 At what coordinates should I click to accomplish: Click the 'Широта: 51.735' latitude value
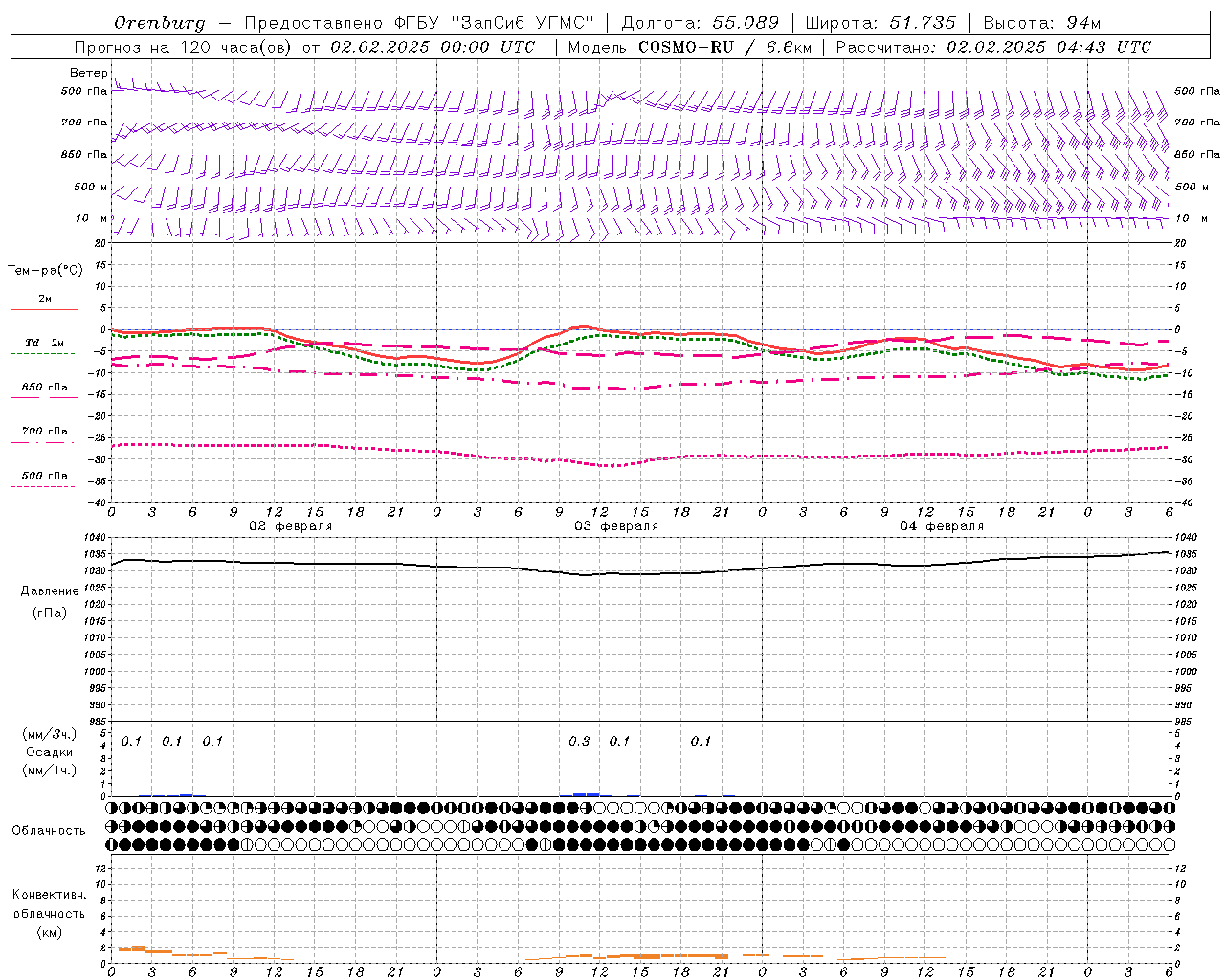(880, 23)
